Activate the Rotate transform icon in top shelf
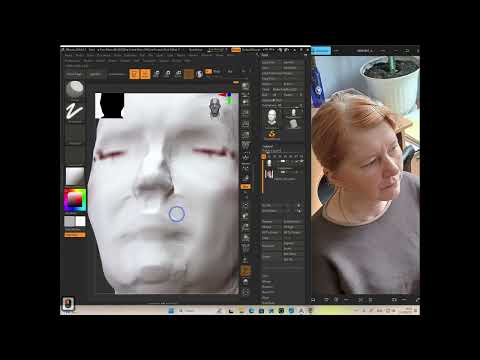 [178, 74]
